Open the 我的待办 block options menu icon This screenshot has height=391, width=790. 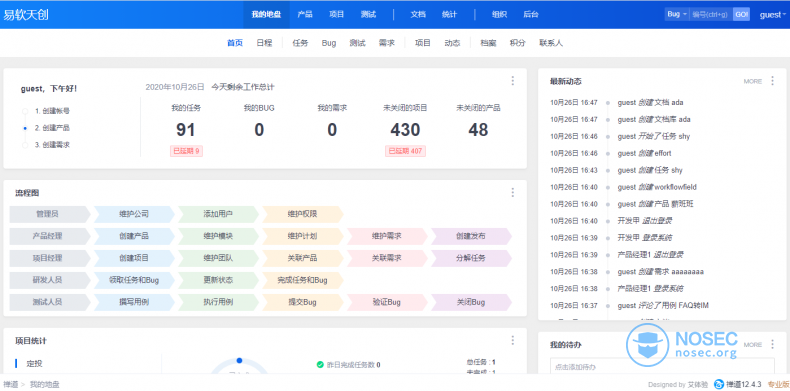[x=772, y=344]
